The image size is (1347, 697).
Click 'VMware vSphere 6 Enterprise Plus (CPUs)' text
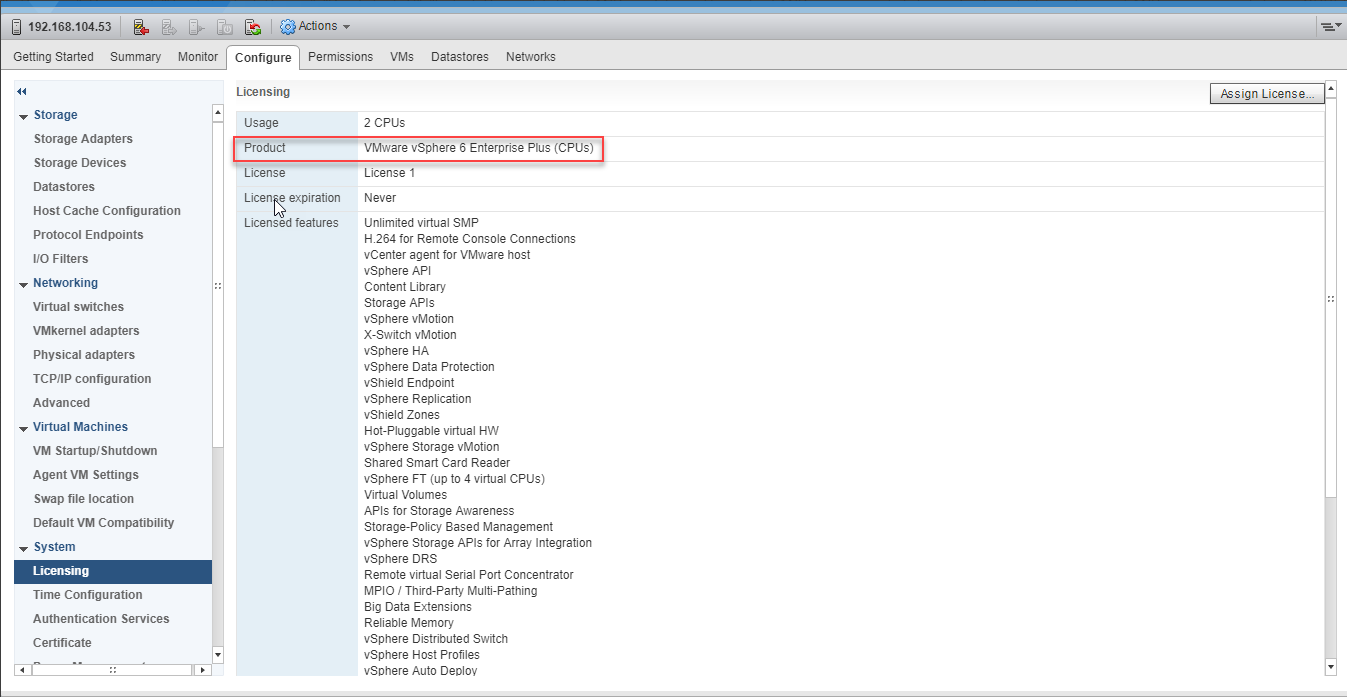(478, 148)
